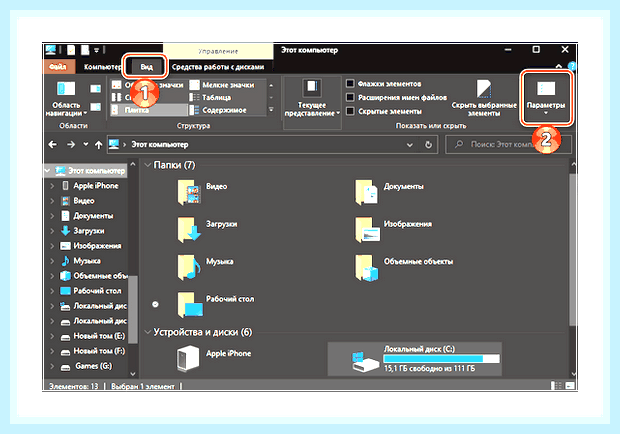The height and width of the screenshot is (434, 620).
Task: Switch to large thumbnails view via status bar icon
Action: [x=570, y=385]
